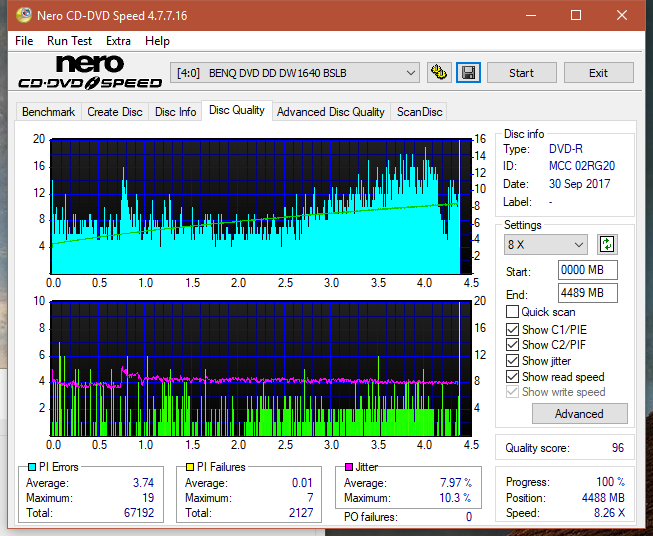Click the save floppy disk icon

468,73
